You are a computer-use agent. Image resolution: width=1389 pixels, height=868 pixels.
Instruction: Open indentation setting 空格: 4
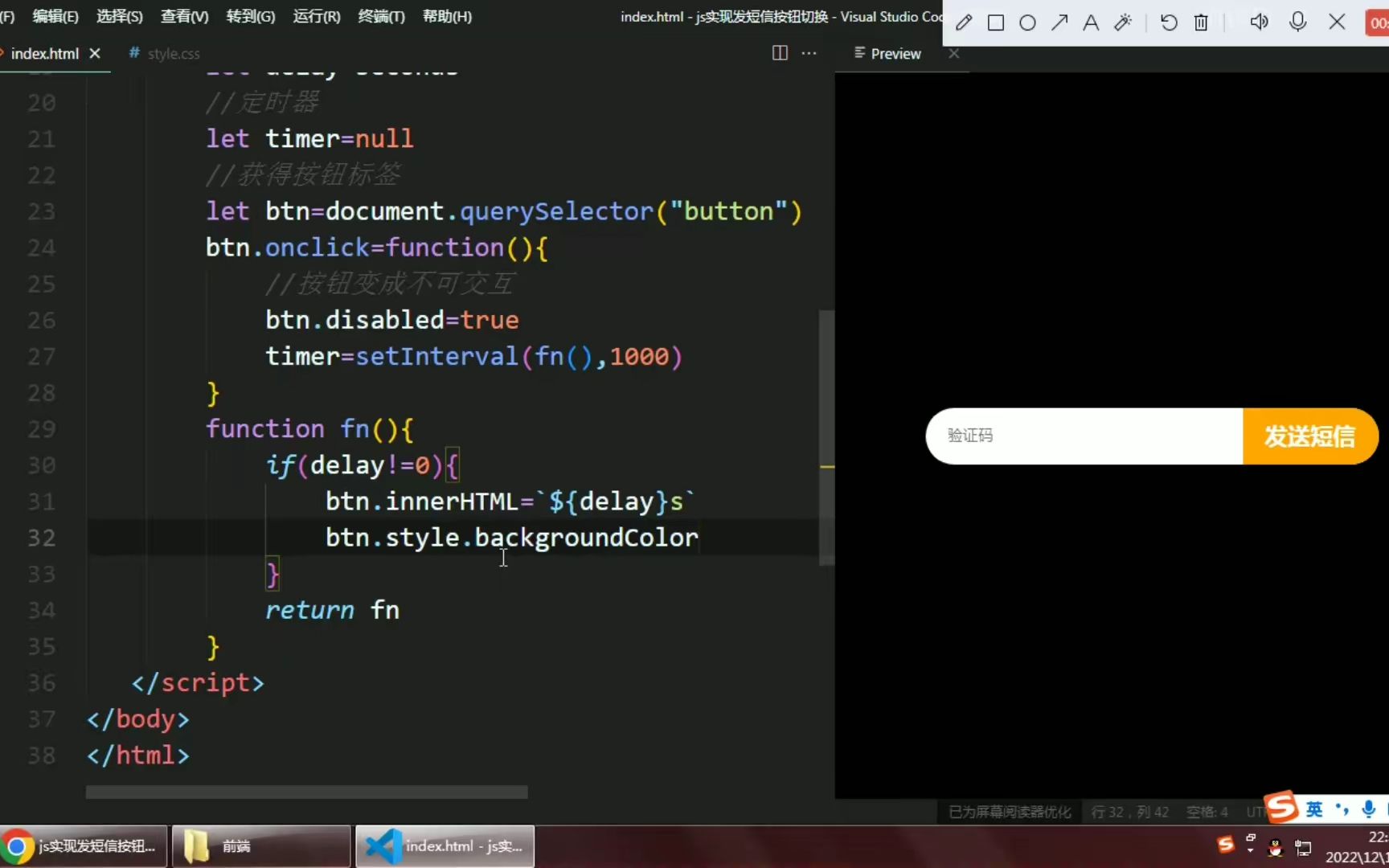point(1207,812)
